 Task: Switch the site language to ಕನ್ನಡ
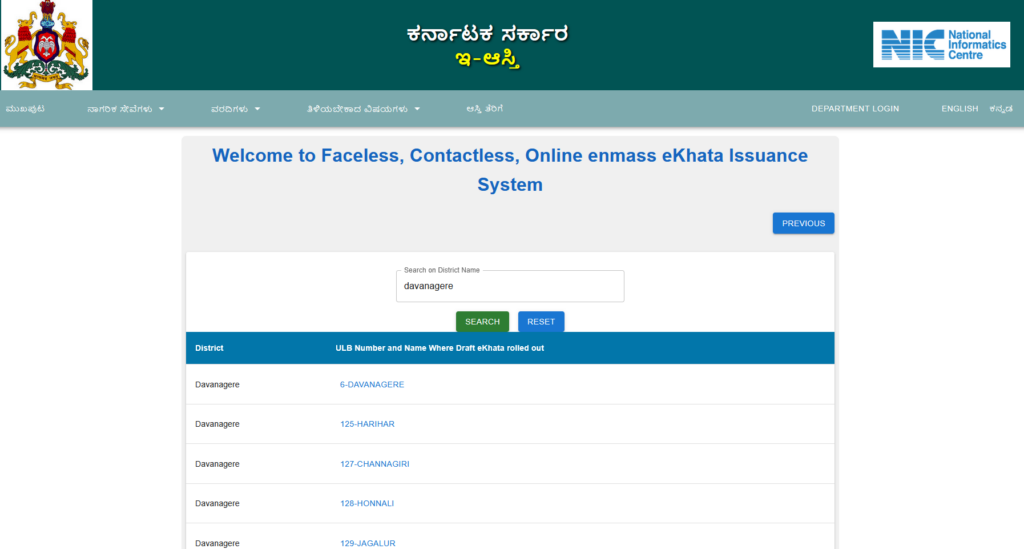coord(1001,109)
